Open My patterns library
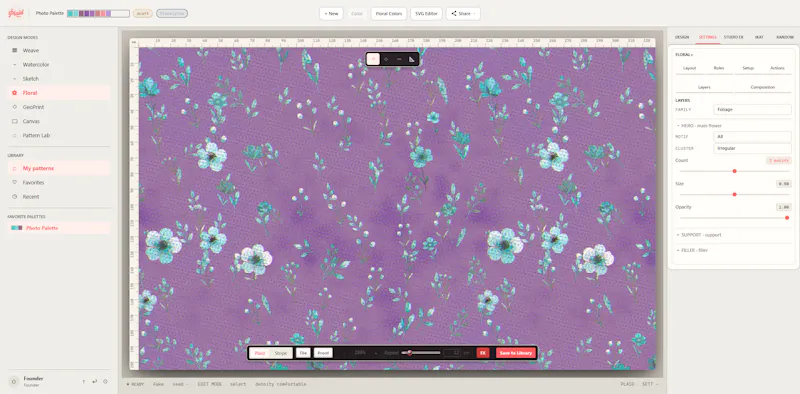The width and height of the screenshot is (800, 394). click(59, 168)
